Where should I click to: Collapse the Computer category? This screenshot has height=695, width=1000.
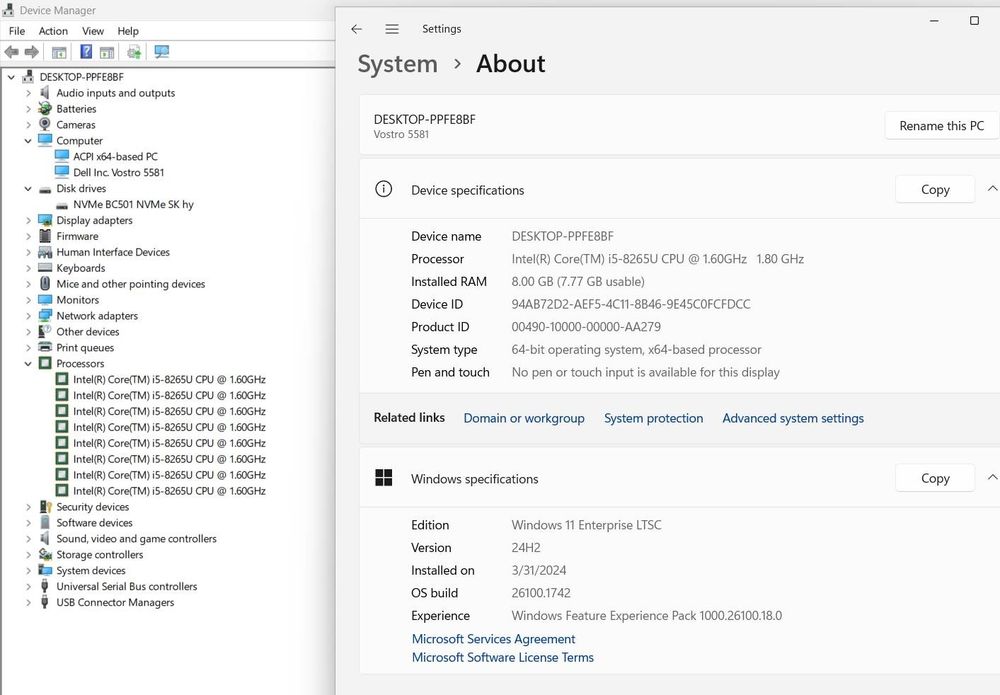pos(28,140)
